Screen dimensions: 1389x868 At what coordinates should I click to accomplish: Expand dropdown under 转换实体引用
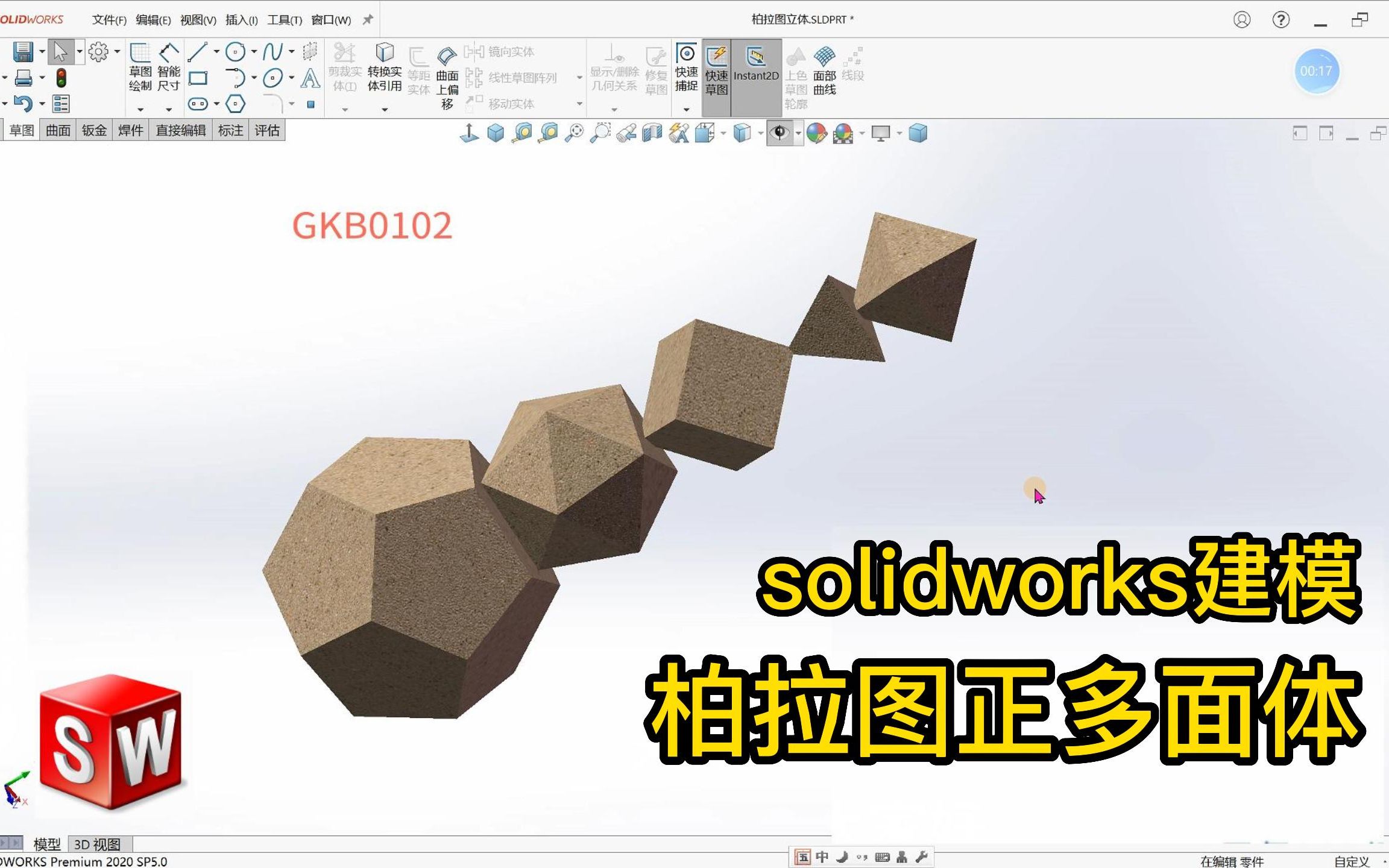point(385,110)
